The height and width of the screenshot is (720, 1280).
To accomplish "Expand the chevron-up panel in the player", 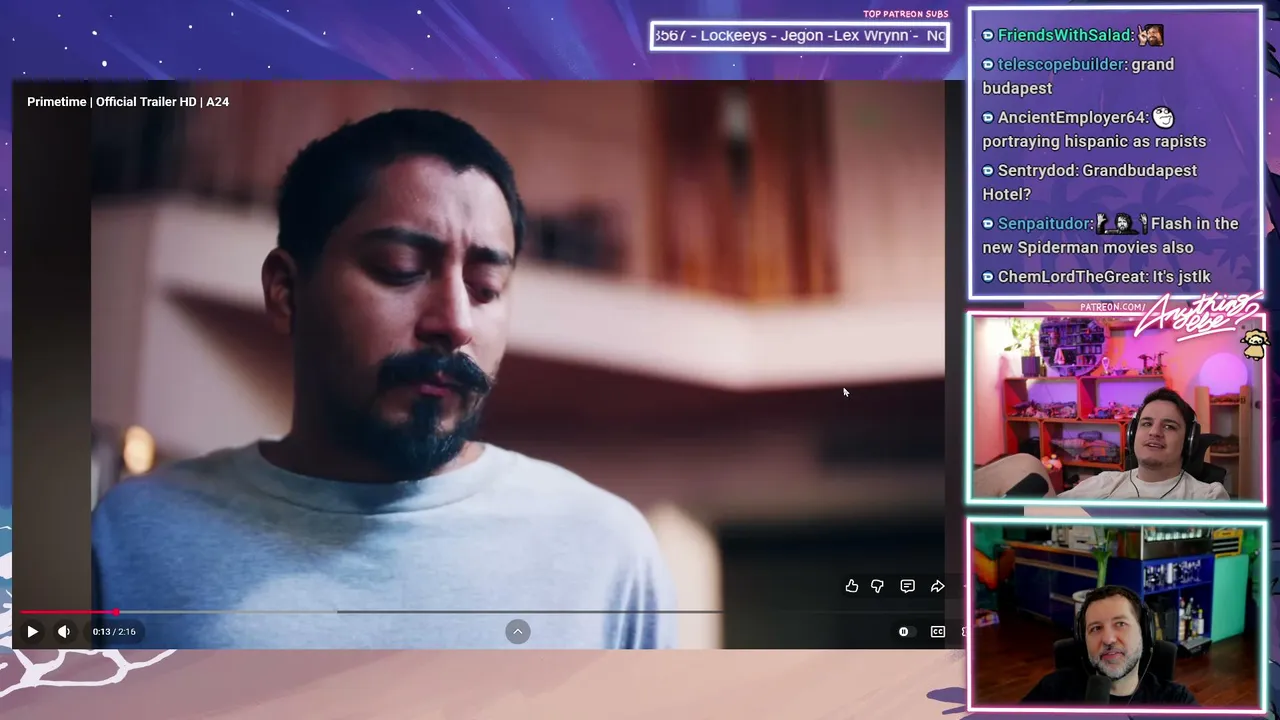I will tap(517, 631).
